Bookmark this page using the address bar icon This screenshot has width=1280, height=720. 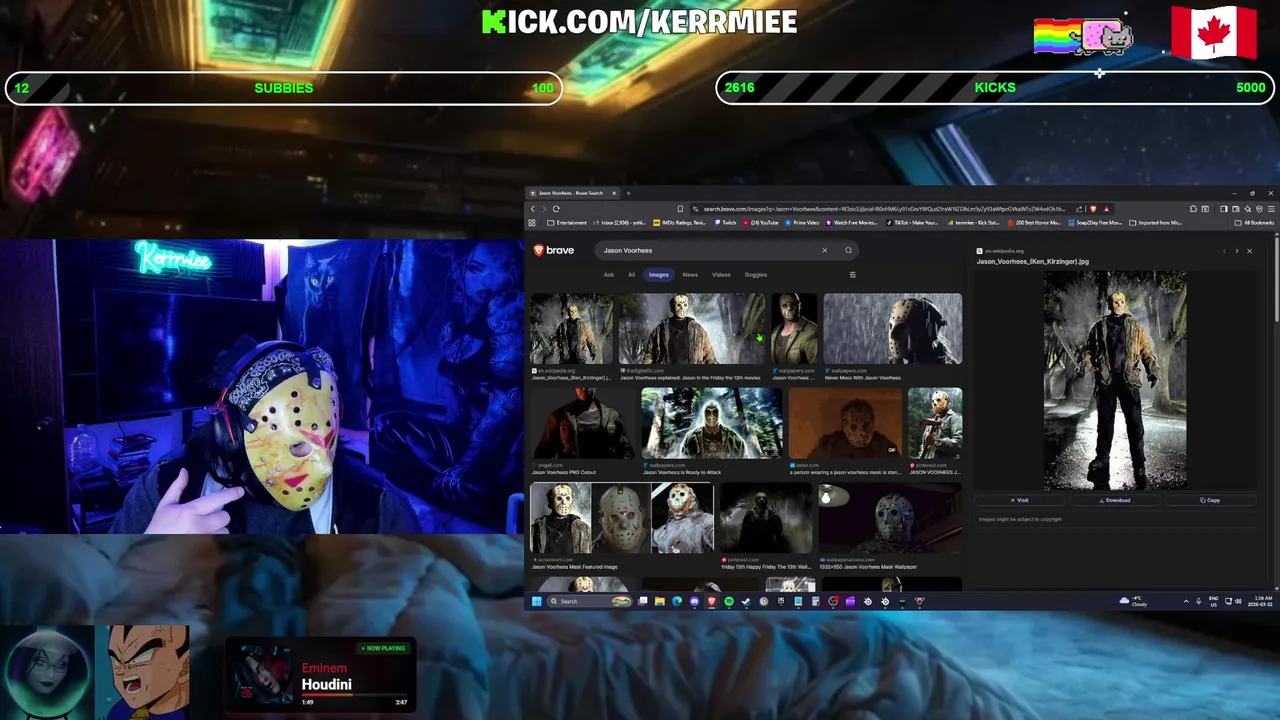680,209
